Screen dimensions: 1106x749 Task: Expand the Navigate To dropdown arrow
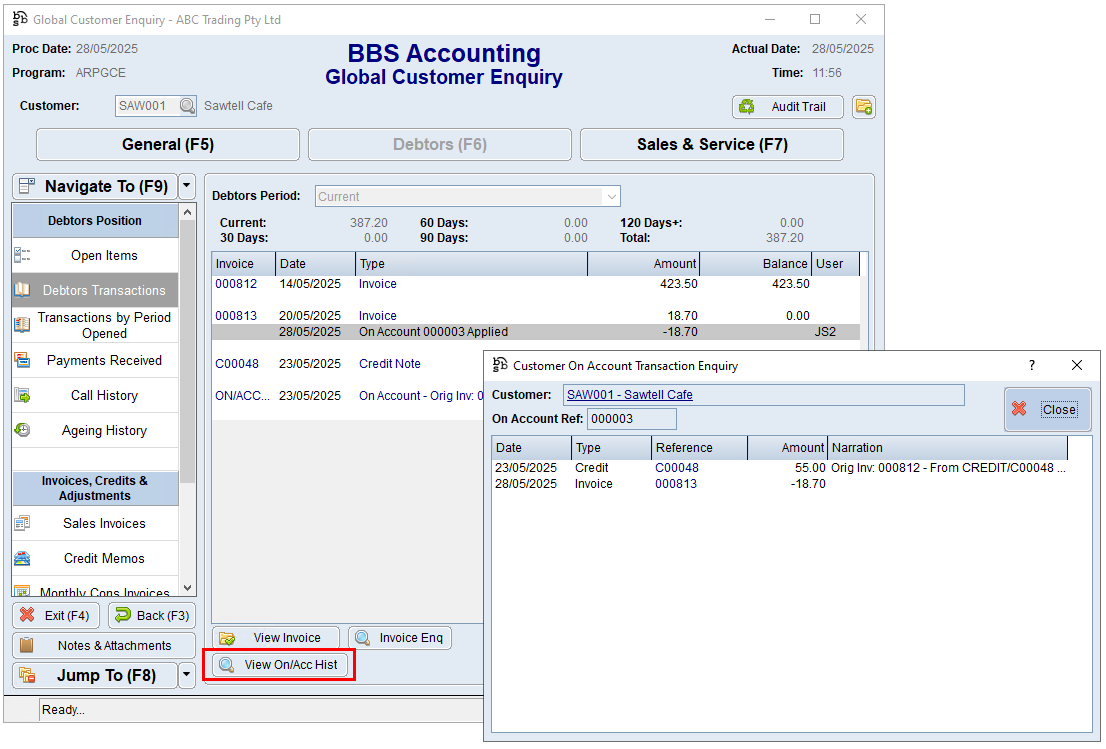coord(187,187)
